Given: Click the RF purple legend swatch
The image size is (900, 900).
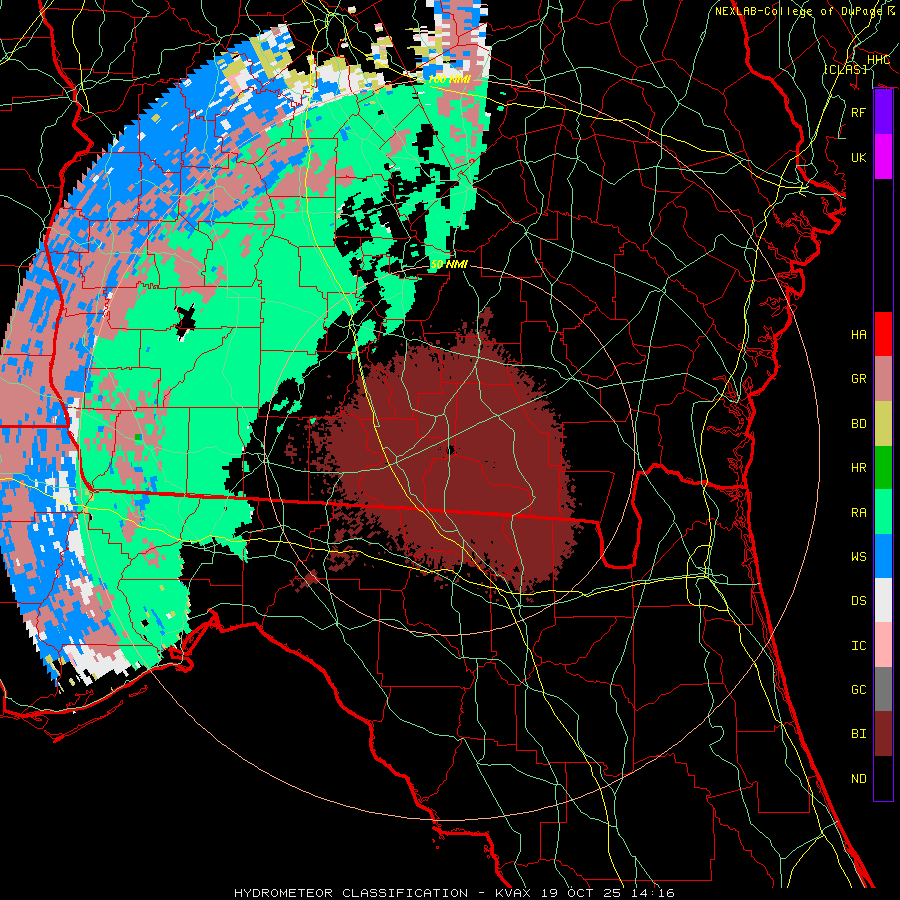Looking at the screenshot, I should (883, 112).
